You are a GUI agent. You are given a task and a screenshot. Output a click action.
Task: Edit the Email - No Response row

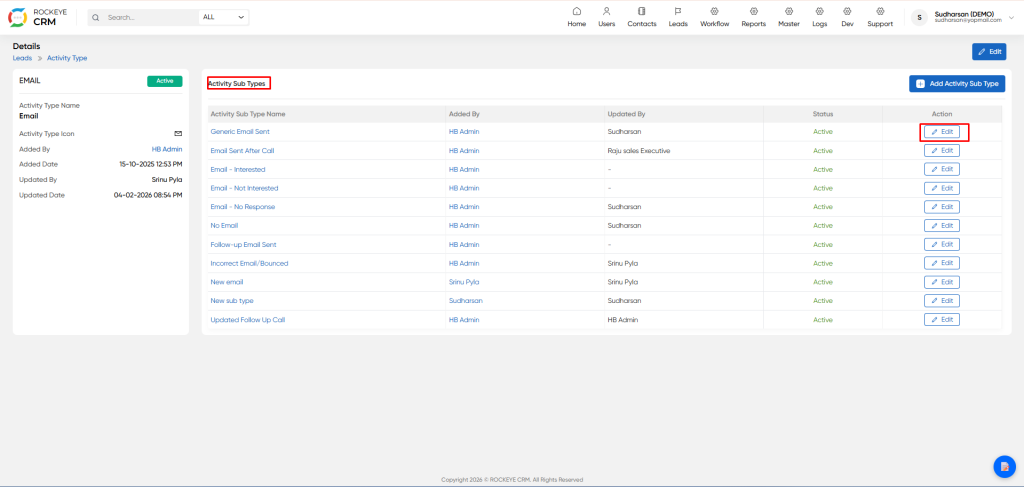pyautogui.click(x=942, y=207)
